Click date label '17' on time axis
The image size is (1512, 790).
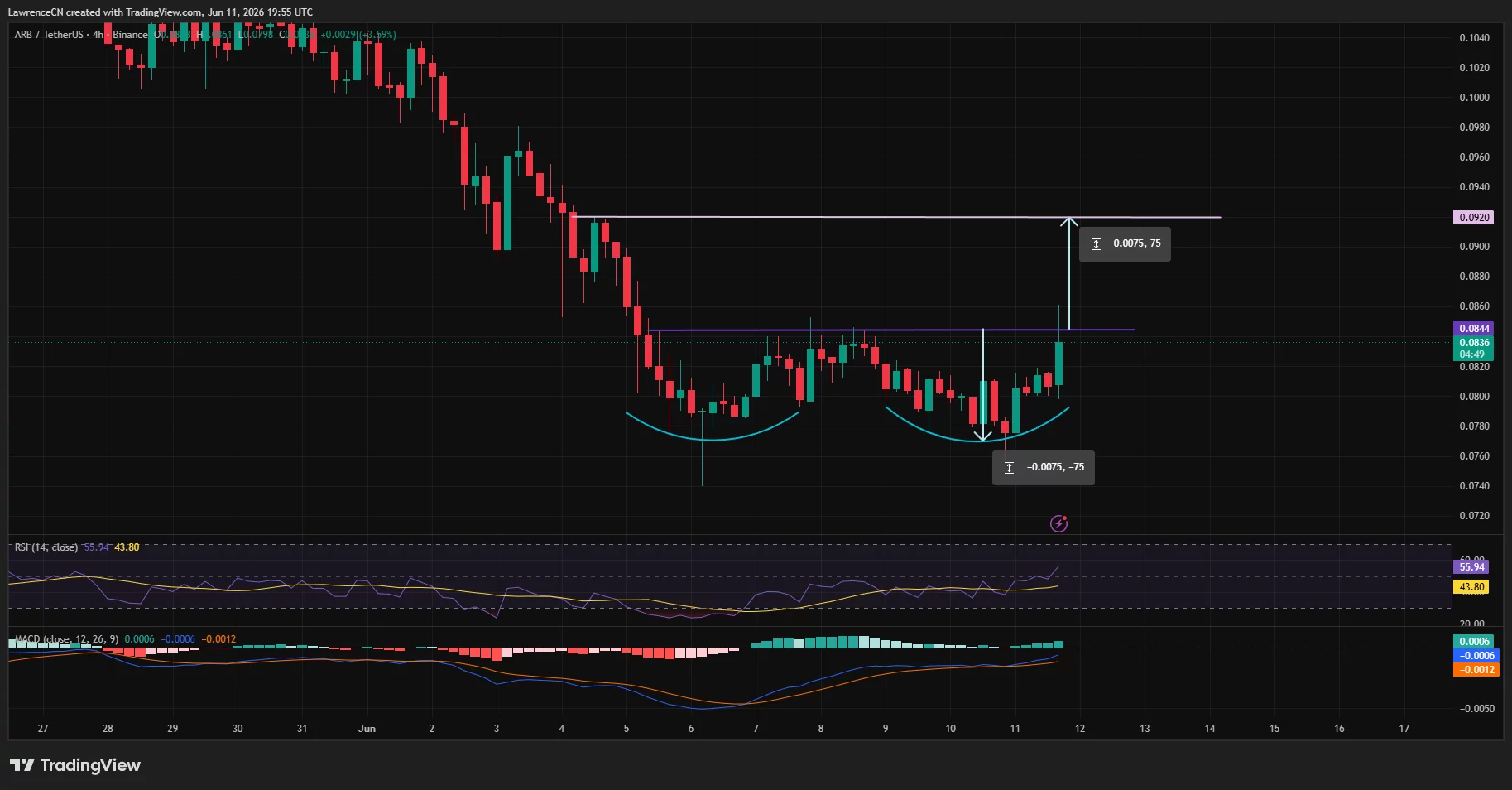coord(1404,729)
